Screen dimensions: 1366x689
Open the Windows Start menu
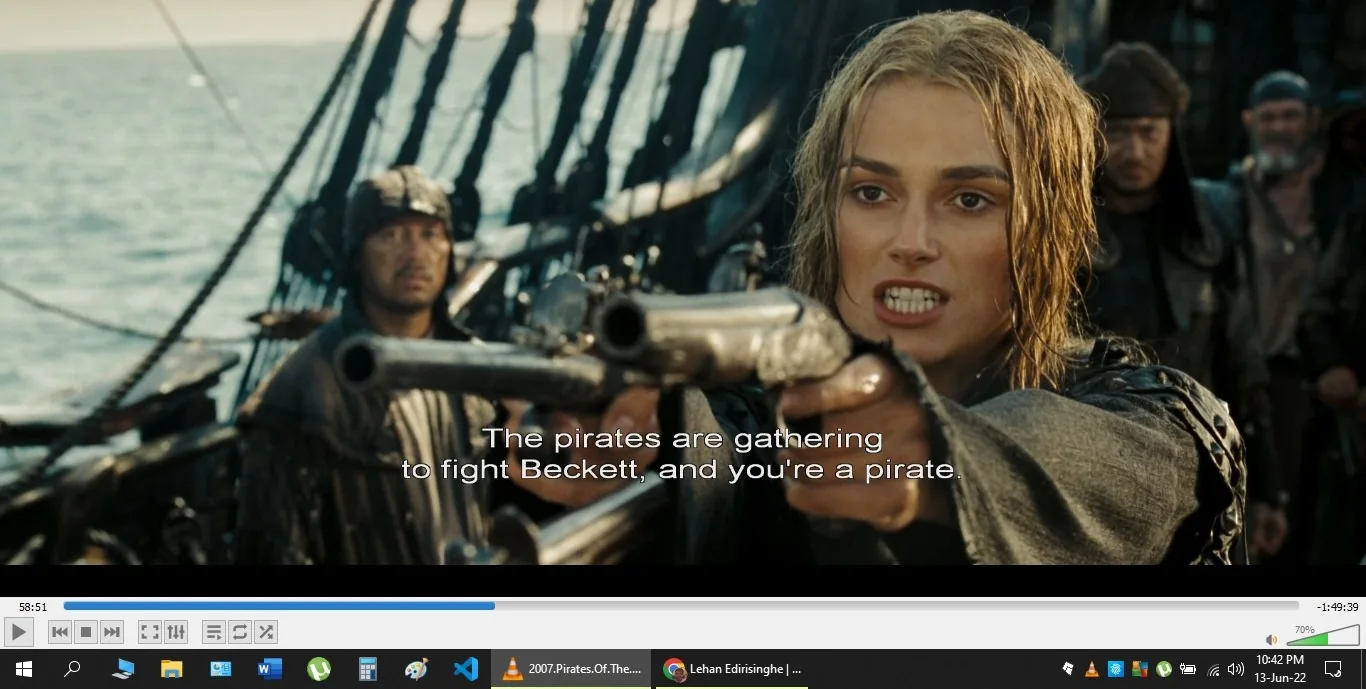coord(23,669)
